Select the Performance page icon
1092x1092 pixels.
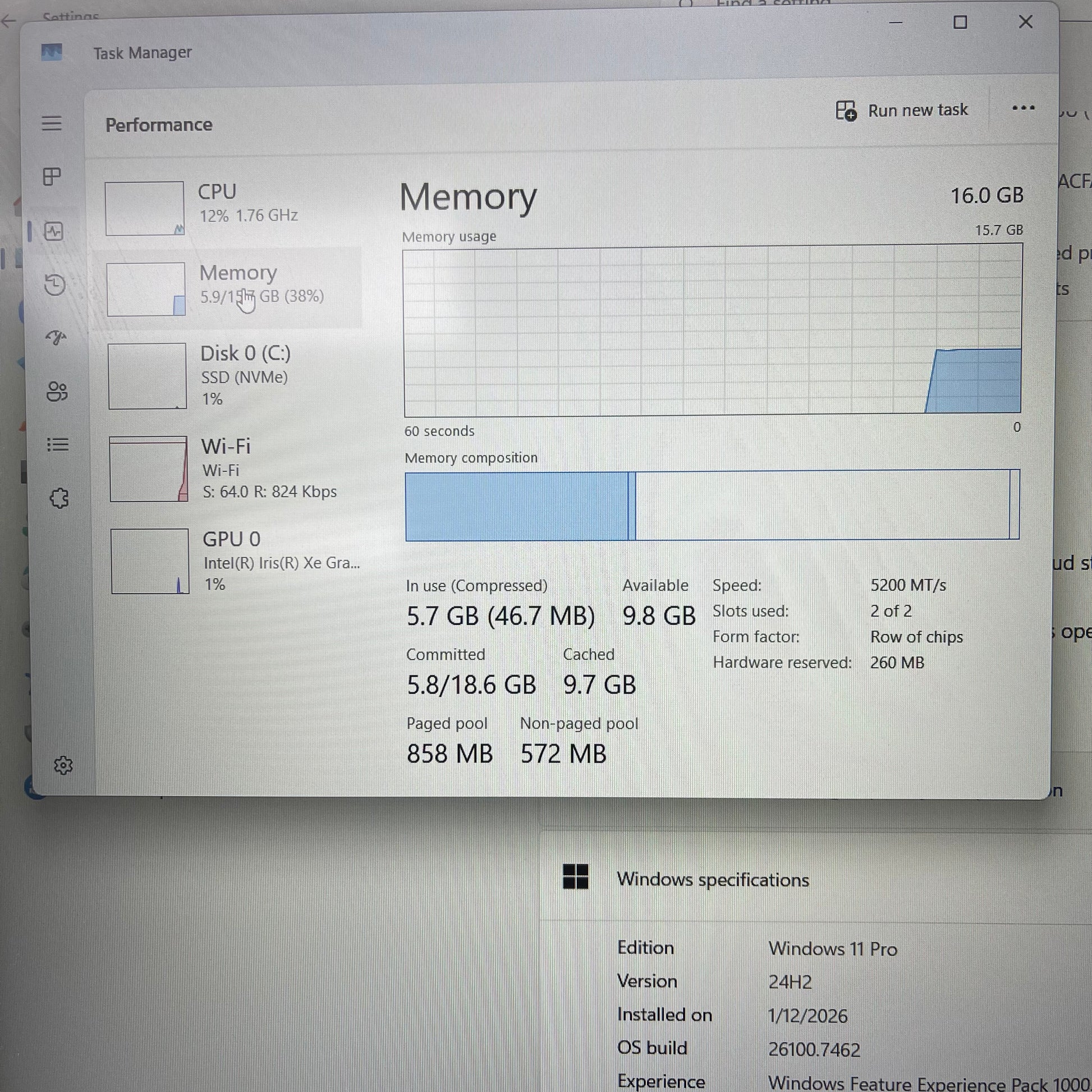click(x=54, y=231)
